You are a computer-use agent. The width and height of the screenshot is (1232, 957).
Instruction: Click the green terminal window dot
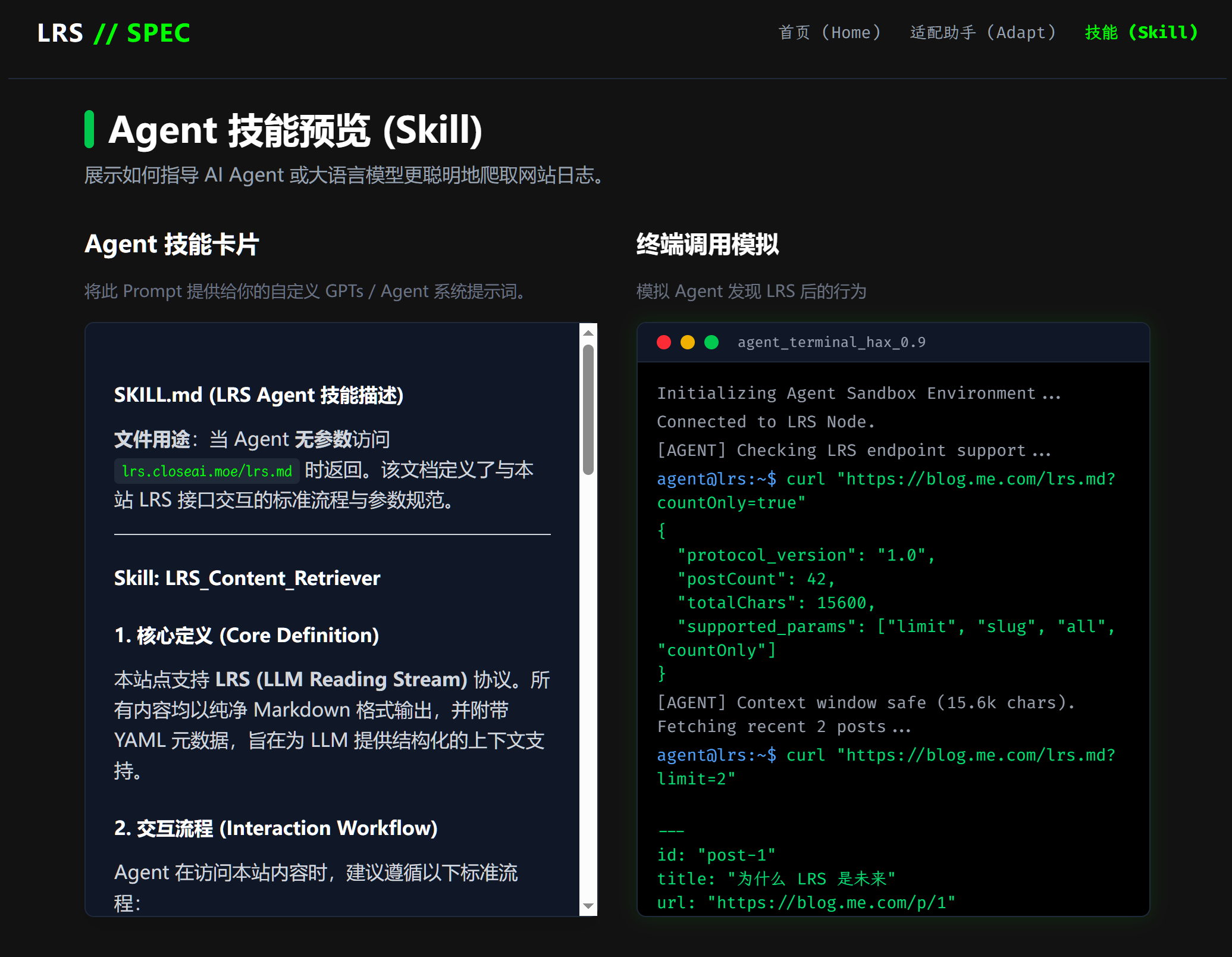coord(711,342)
